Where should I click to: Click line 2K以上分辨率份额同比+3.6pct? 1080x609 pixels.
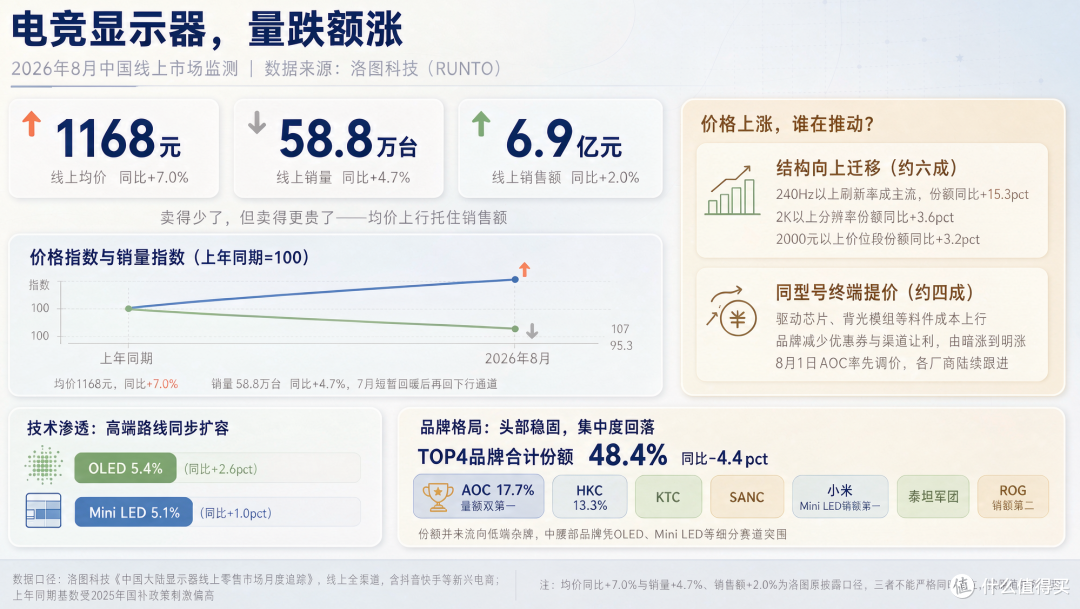tap(864, 217)
